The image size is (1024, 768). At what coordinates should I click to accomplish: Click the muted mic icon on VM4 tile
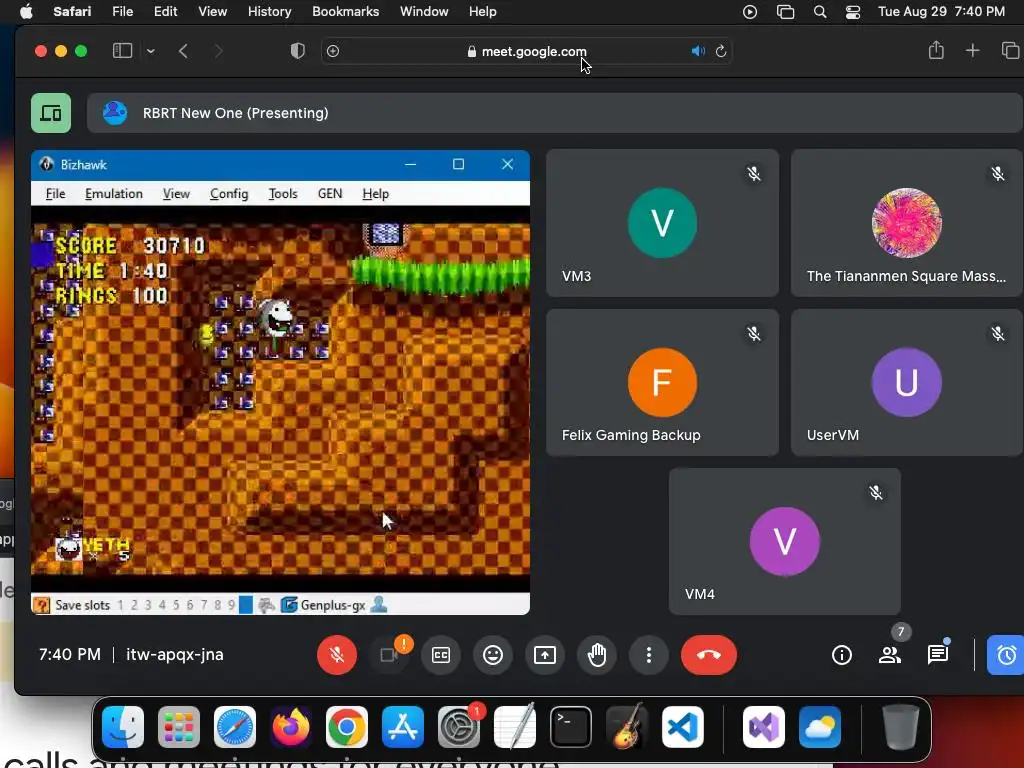click(x=876, y=492)
